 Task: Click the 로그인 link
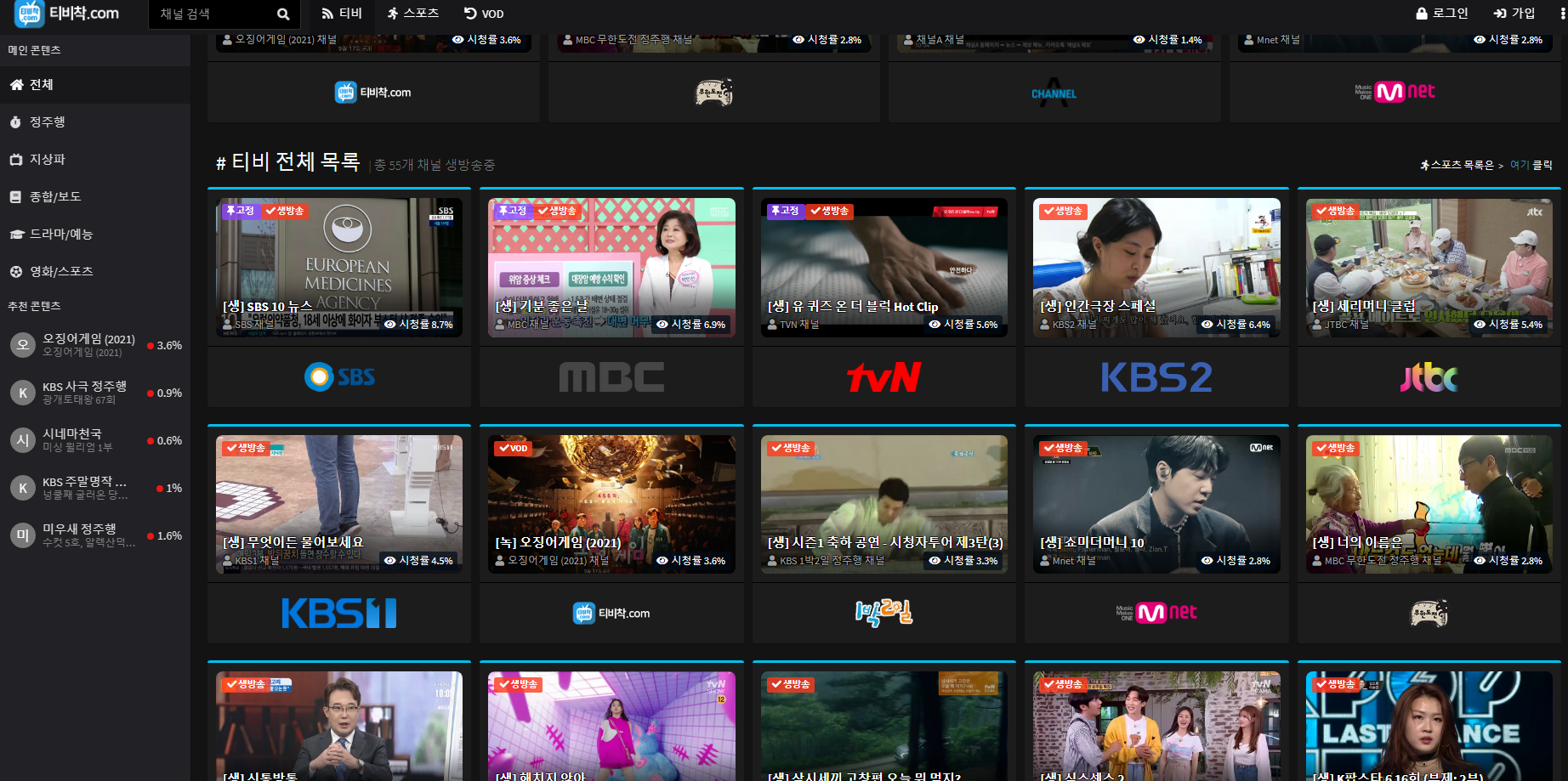click(1442, 14)
